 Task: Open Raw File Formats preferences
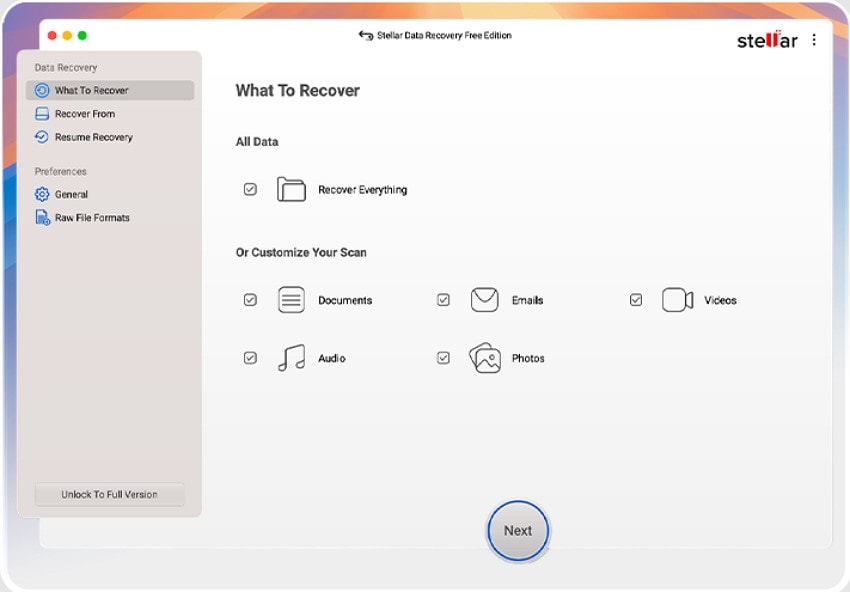110,217
